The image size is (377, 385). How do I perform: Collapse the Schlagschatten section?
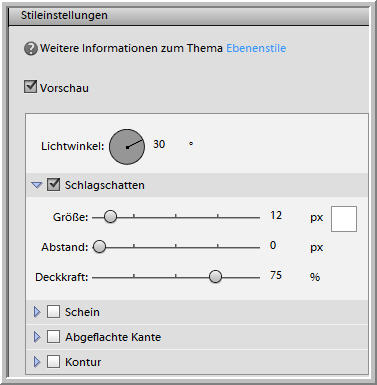click(x=37, y=185)
